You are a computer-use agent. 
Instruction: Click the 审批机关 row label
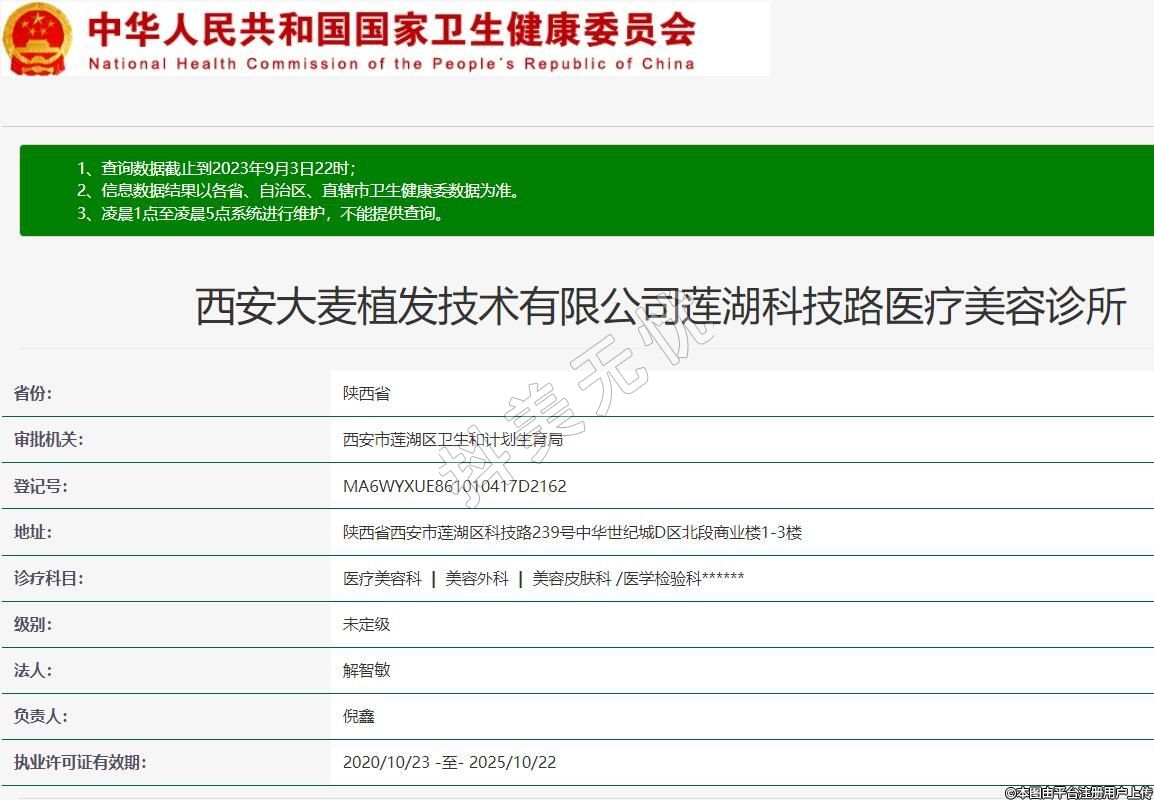click(x=49, y=440)
